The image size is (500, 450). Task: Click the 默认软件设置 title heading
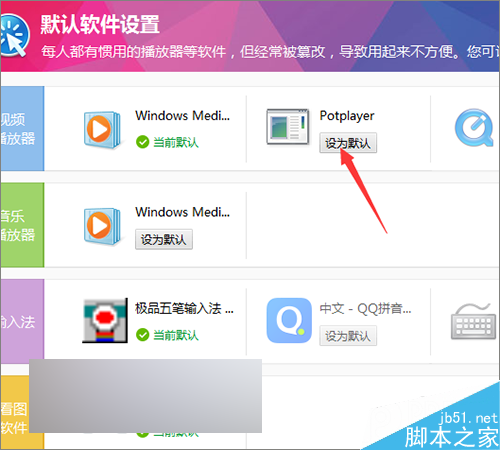click(x=100, y=24)
